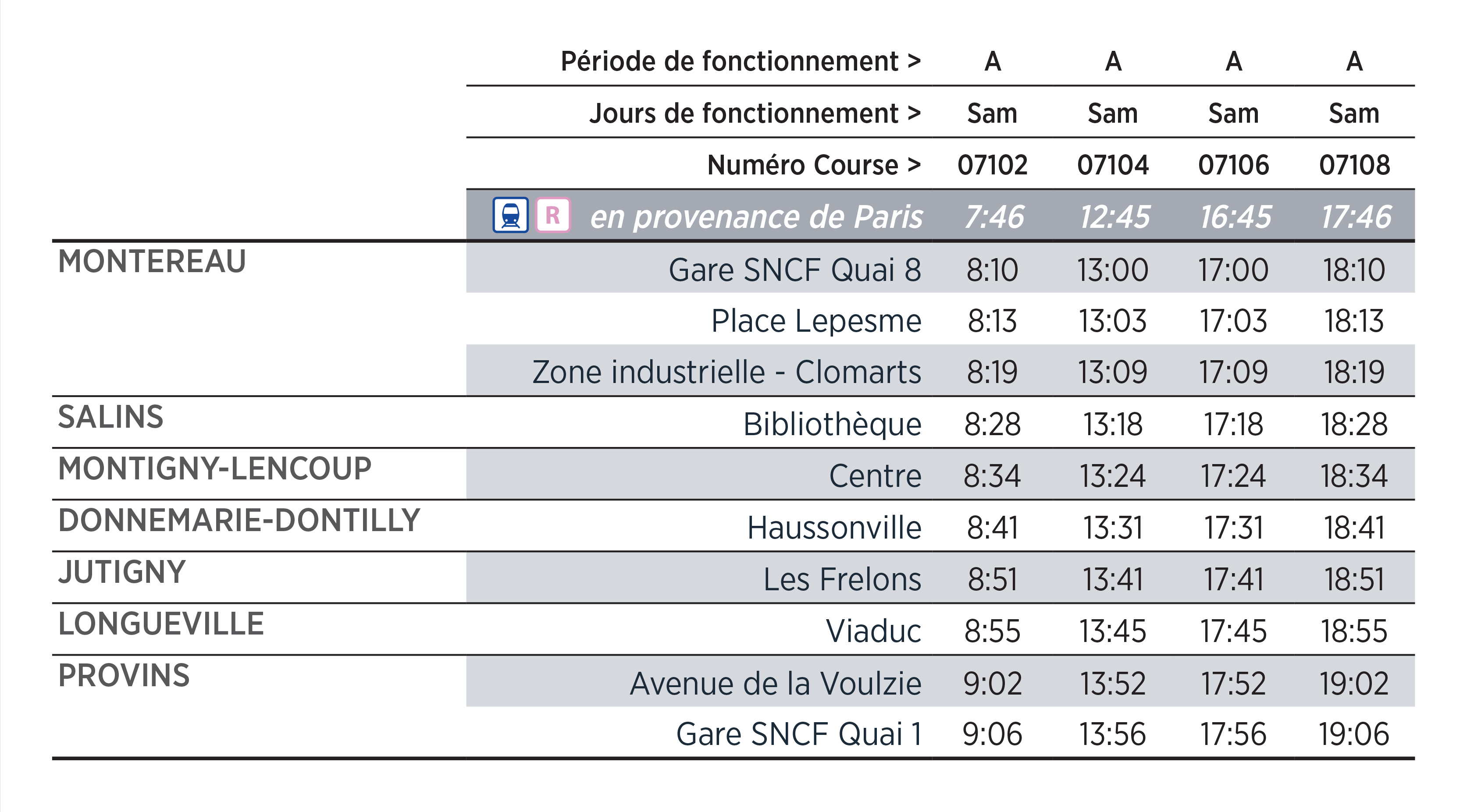Click the 19:06 arrival at Provins
Screen dimensions: 1467x812
point(1354,734)
